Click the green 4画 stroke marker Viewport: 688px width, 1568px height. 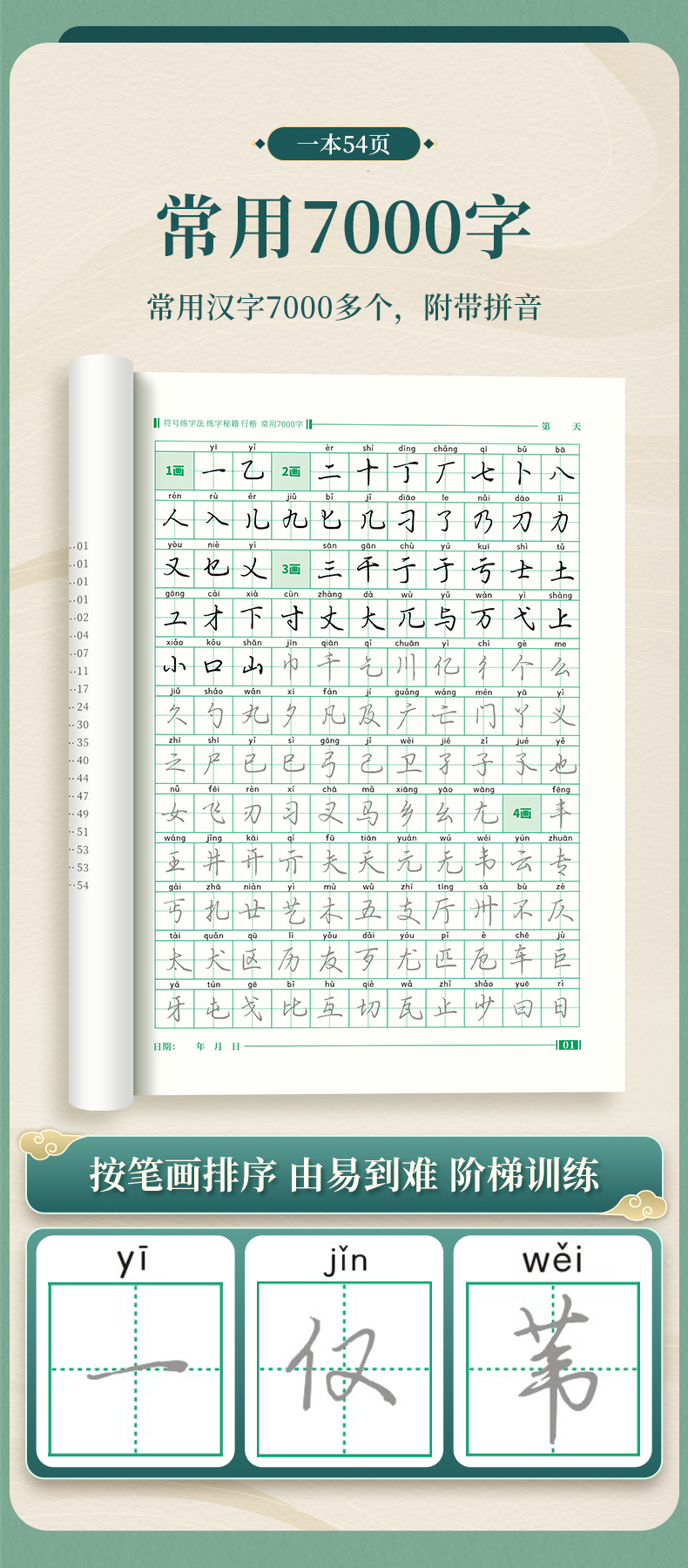(522, 813)
